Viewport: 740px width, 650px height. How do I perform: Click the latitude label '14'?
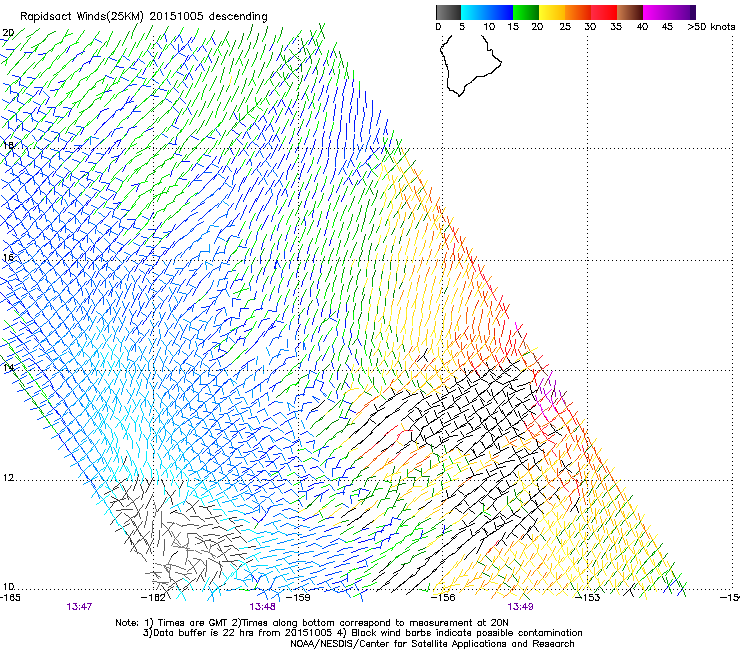click(8, 368)
